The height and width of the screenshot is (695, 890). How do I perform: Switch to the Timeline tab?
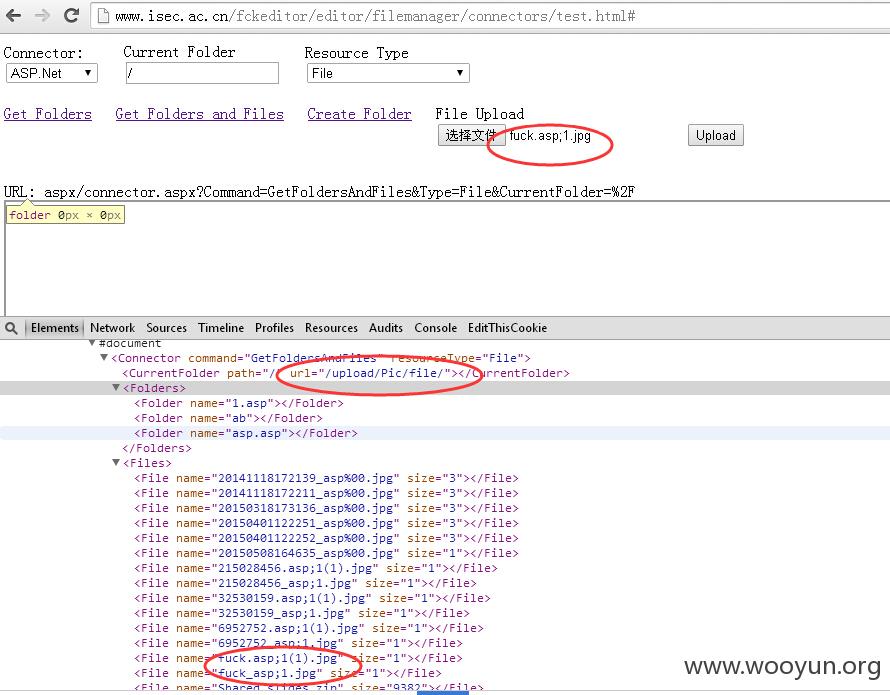click(x=221, y=328)
